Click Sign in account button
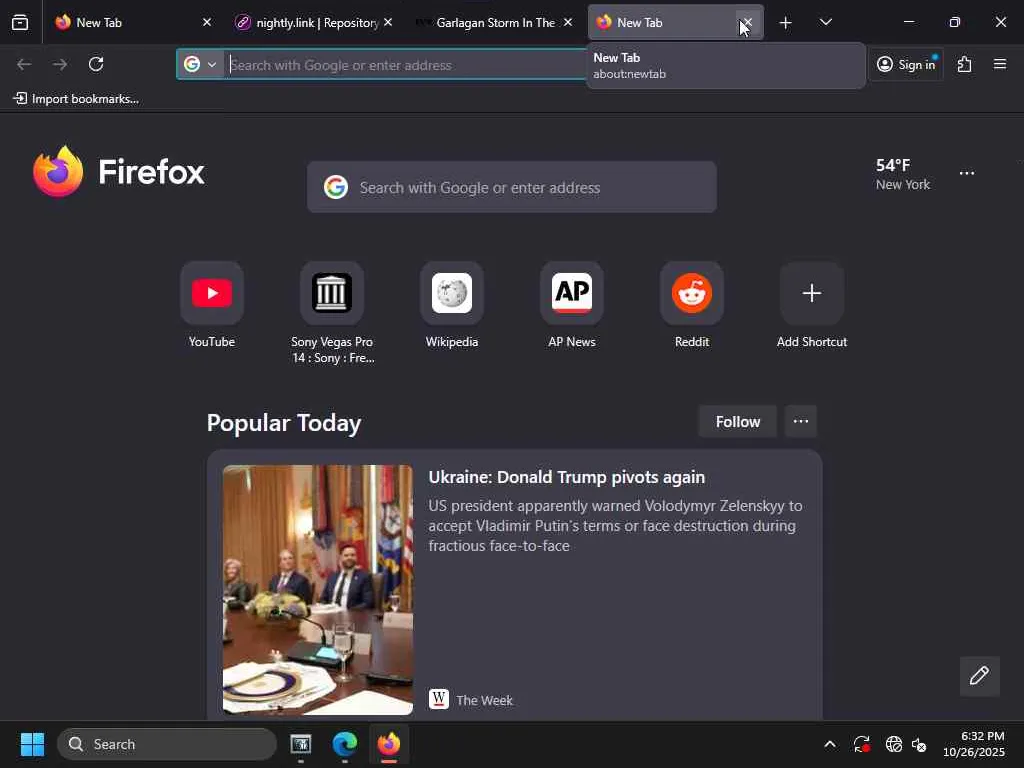 point(906,64)
